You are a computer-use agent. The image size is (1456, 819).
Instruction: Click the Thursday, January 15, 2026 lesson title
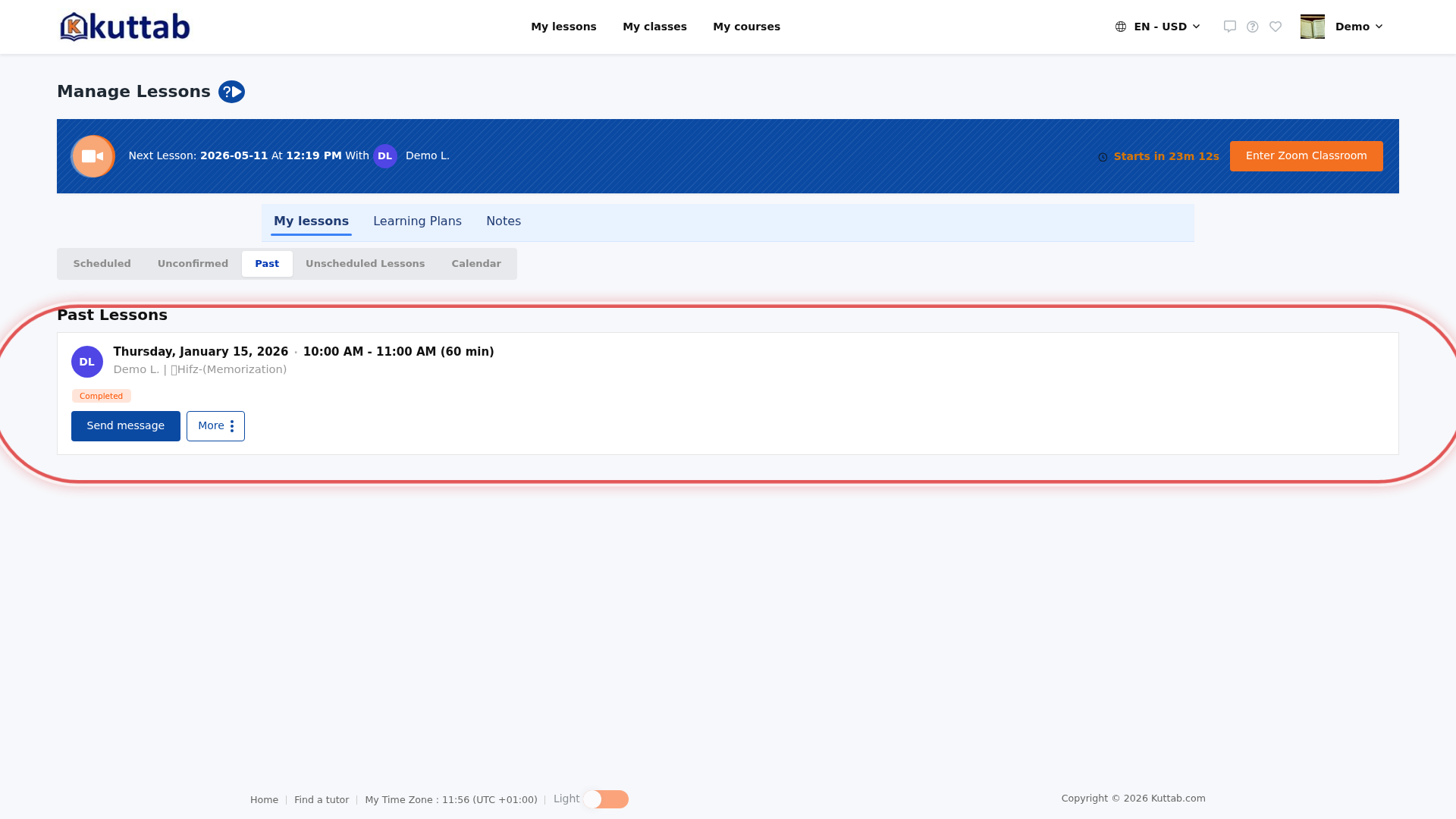[x=201, y=352]
